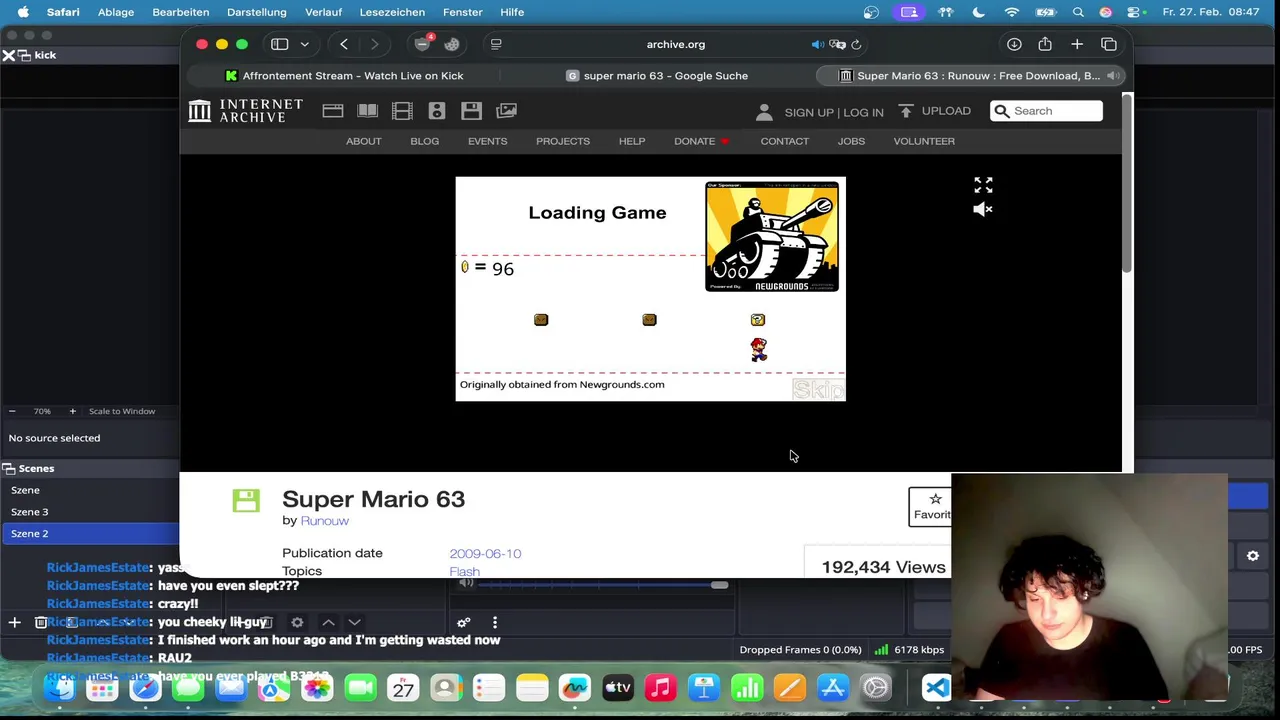Click the Flash topic link
This screenshot has height=720, width=1280.
464,571
